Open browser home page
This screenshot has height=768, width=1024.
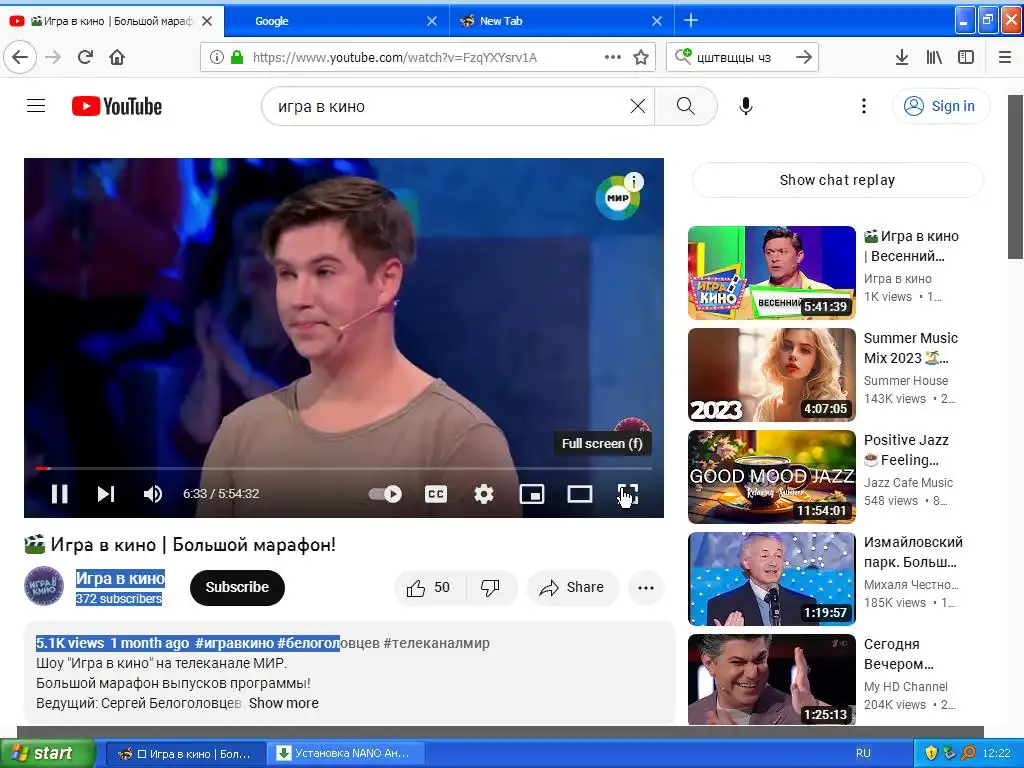coord(117,57)
